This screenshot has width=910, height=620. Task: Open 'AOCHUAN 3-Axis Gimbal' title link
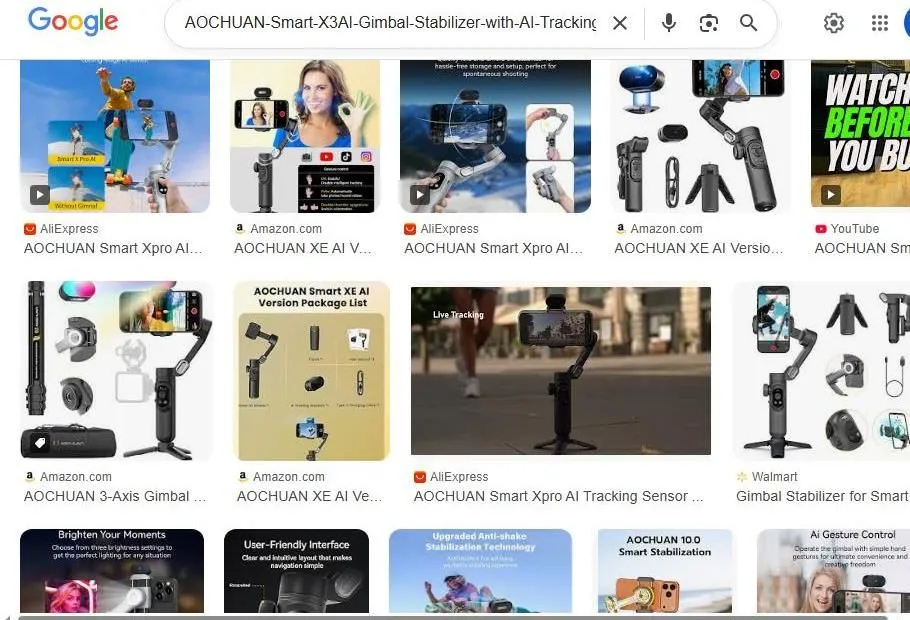click(x=115, y=496)
